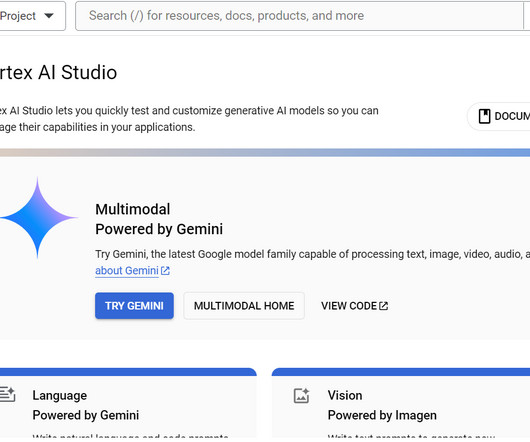Select the Language Powered by Gemini heading
Viewport: 530px width, 442px height.
click(x=86, y=405)
